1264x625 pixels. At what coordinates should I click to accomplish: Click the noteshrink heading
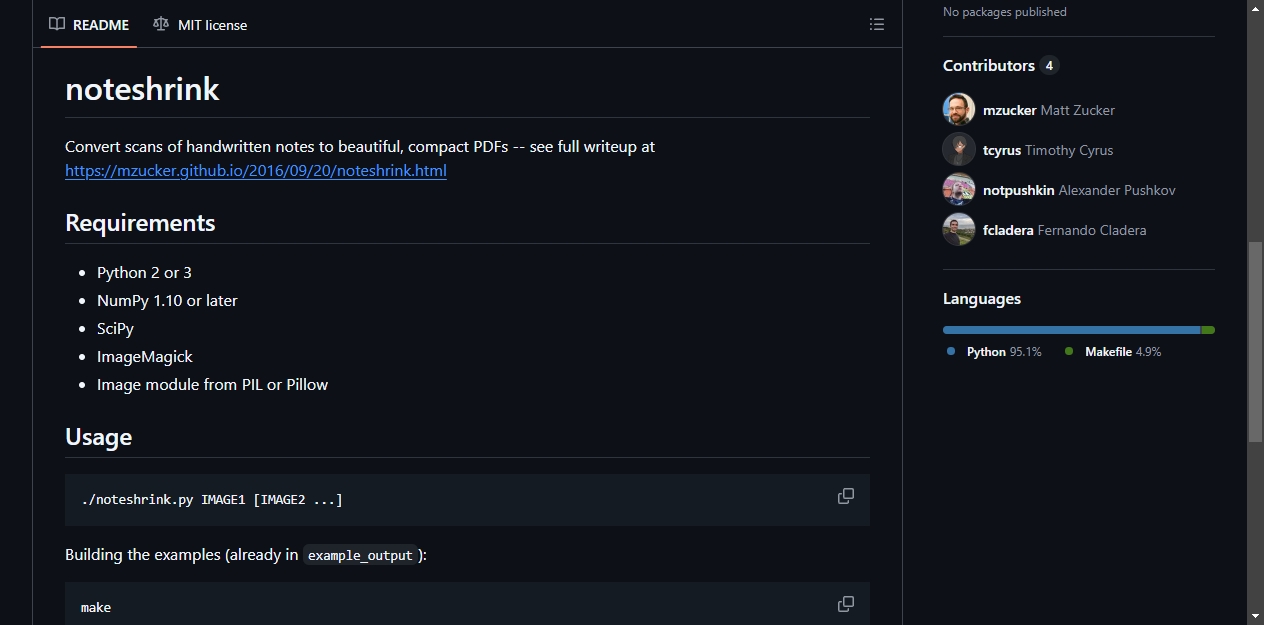pyautogui.click(x=142, y=89)
